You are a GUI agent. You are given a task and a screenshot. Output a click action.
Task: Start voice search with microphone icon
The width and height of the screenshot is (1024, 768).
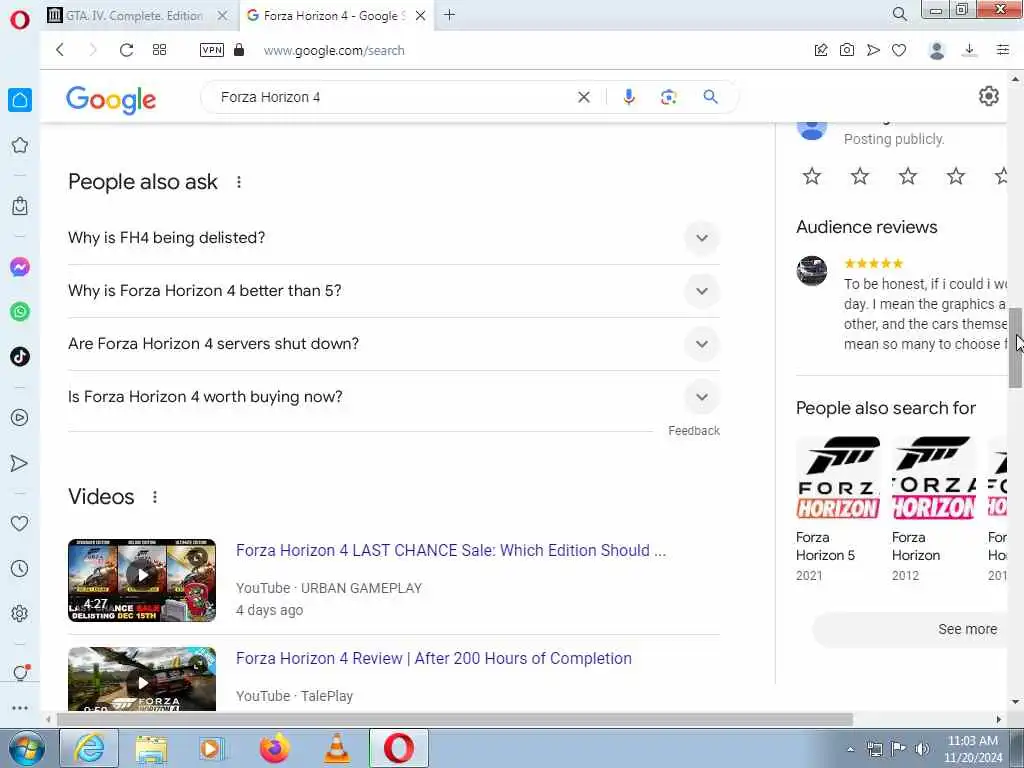tap(629, 97)
